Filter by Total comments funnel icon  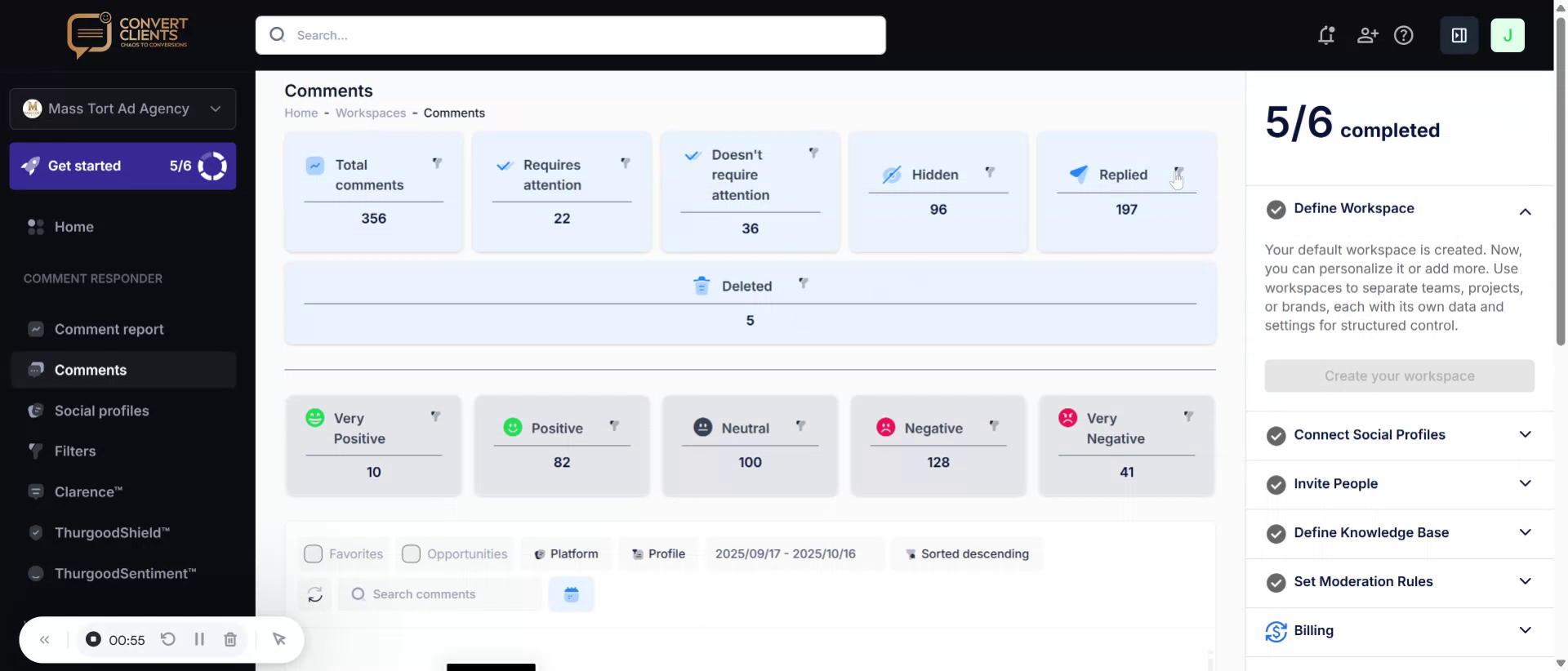pos(437,163)
